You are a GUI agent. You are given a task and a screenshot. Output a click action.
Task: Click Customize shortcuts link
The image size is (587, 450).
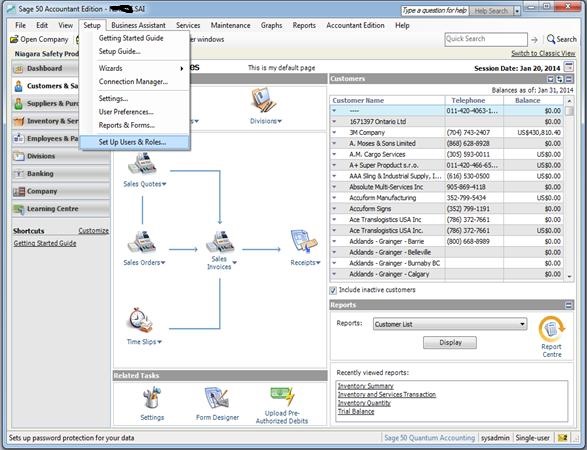coord(94,231)
